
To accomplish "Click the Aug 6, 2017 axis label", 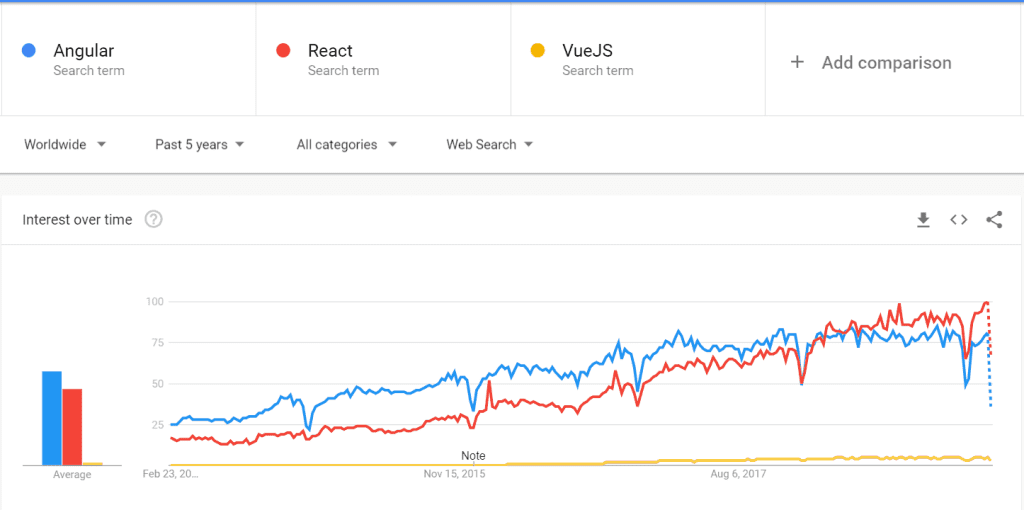I will [737, 474].
